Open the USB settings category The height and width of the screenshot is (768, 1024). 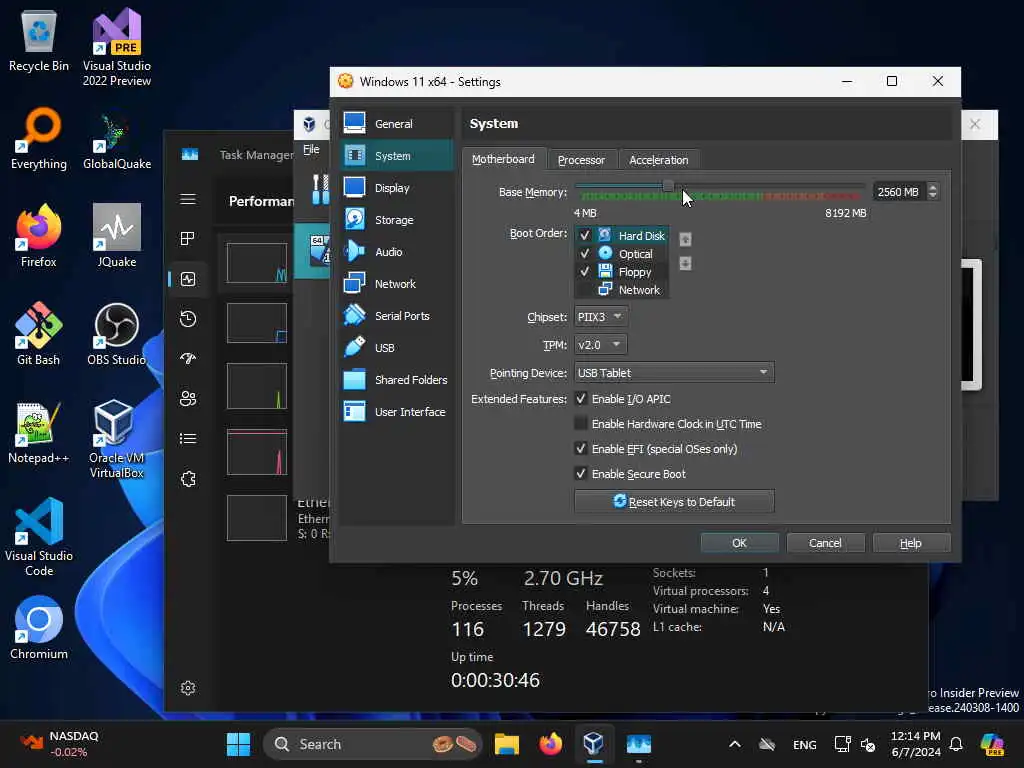396,347
